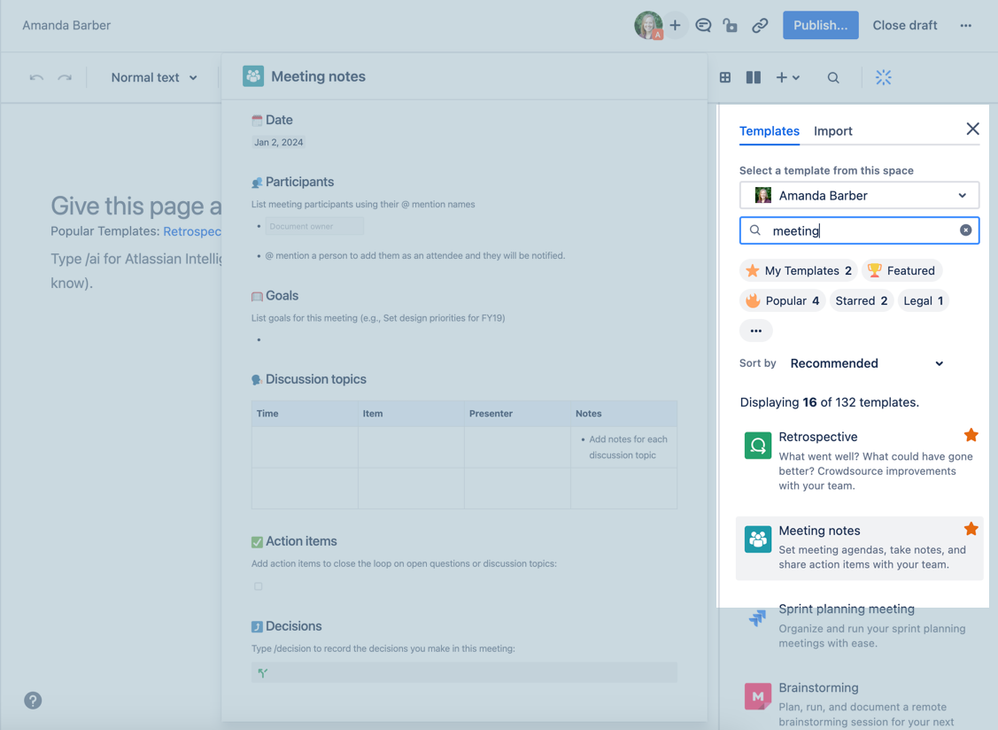This screenshot has width=998, height=730.
Task: Click the undo arrow in the editor toolbar
Action: click(37, 77)
